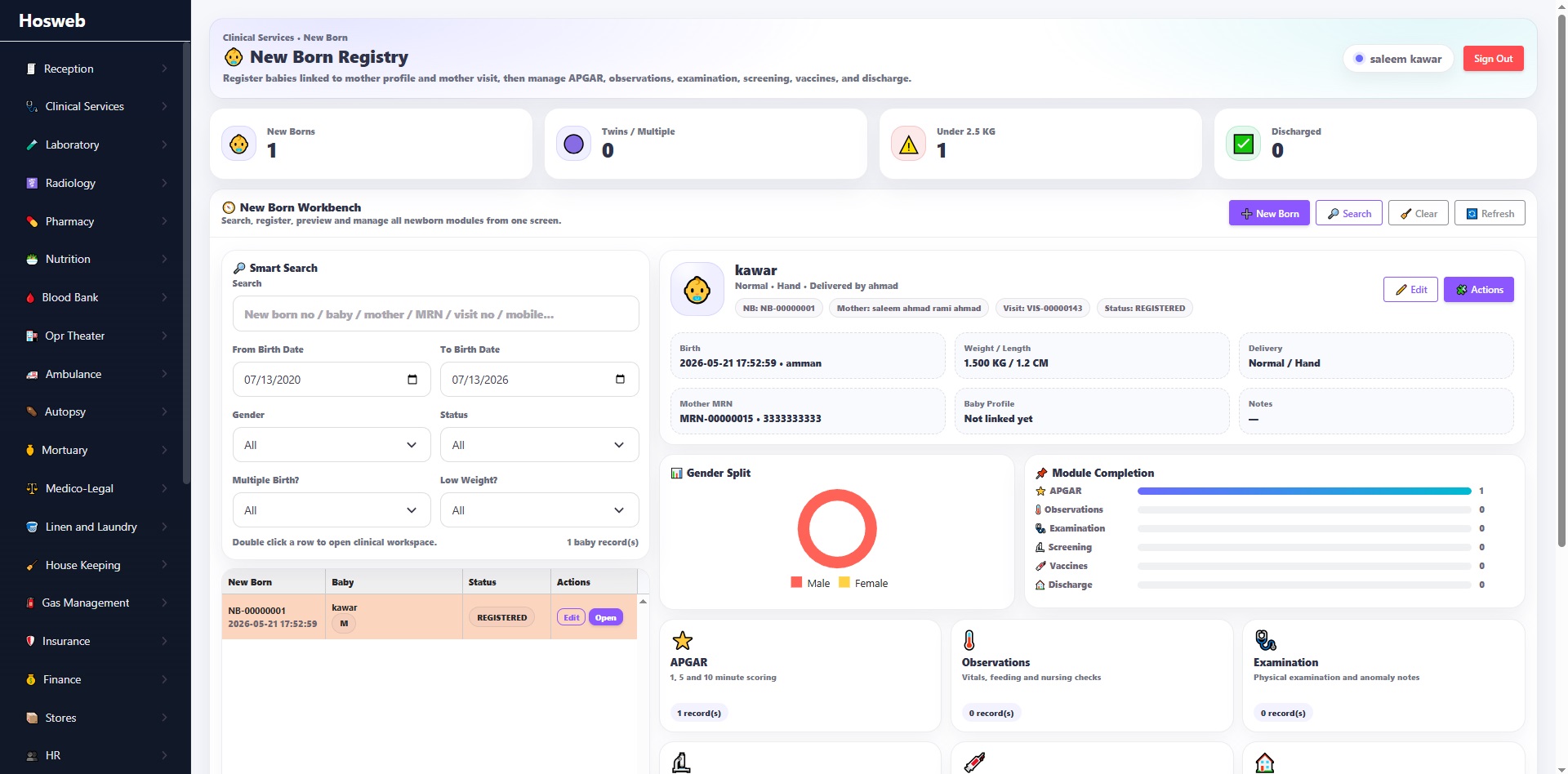The width and height of the screenshot is (1568, 774).
Task: Click the Stores box icon
Action: [32, 718]
